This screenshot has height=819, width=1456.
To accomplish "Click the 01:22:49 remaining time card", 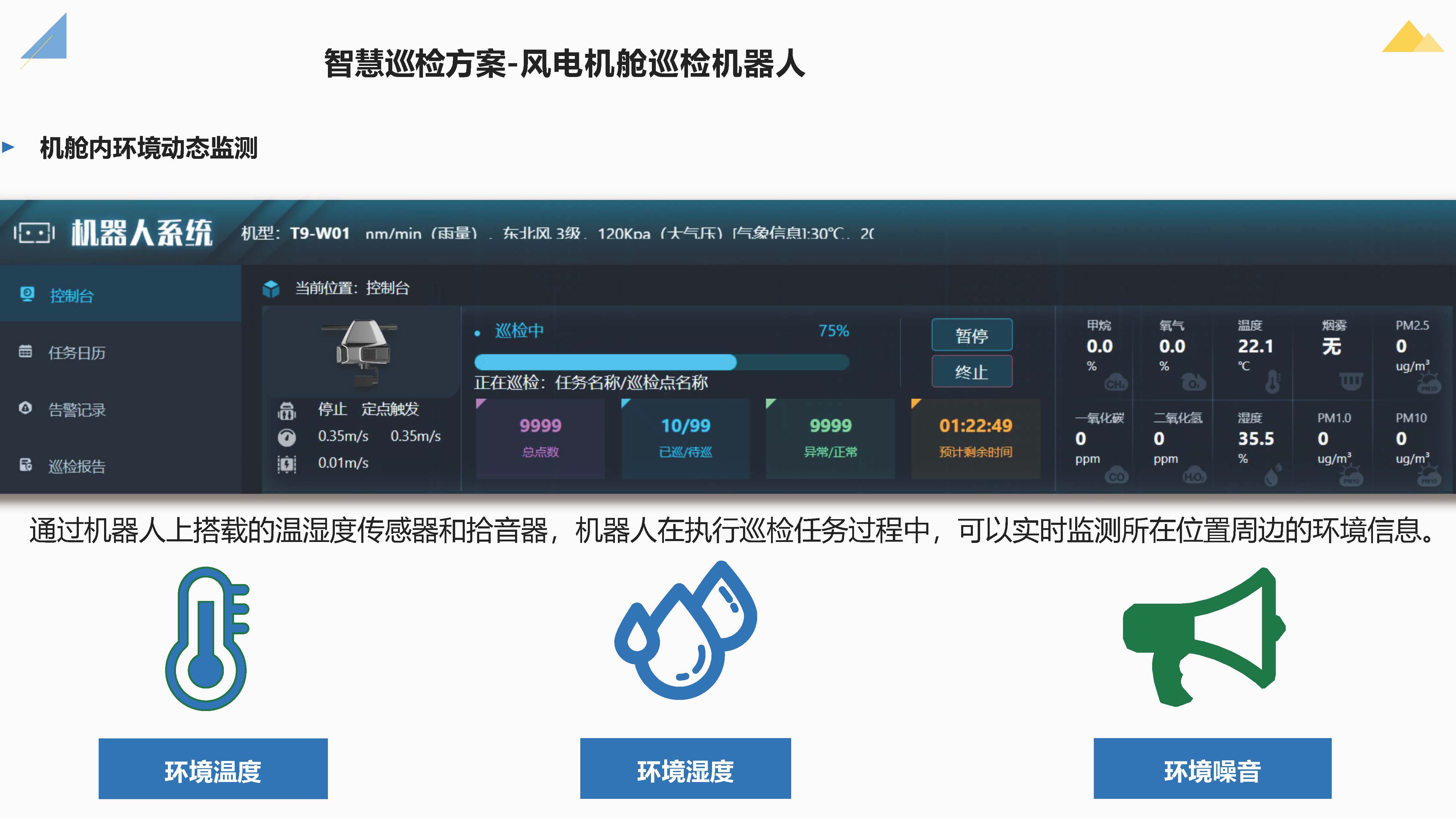I will [x=975, y=438].
